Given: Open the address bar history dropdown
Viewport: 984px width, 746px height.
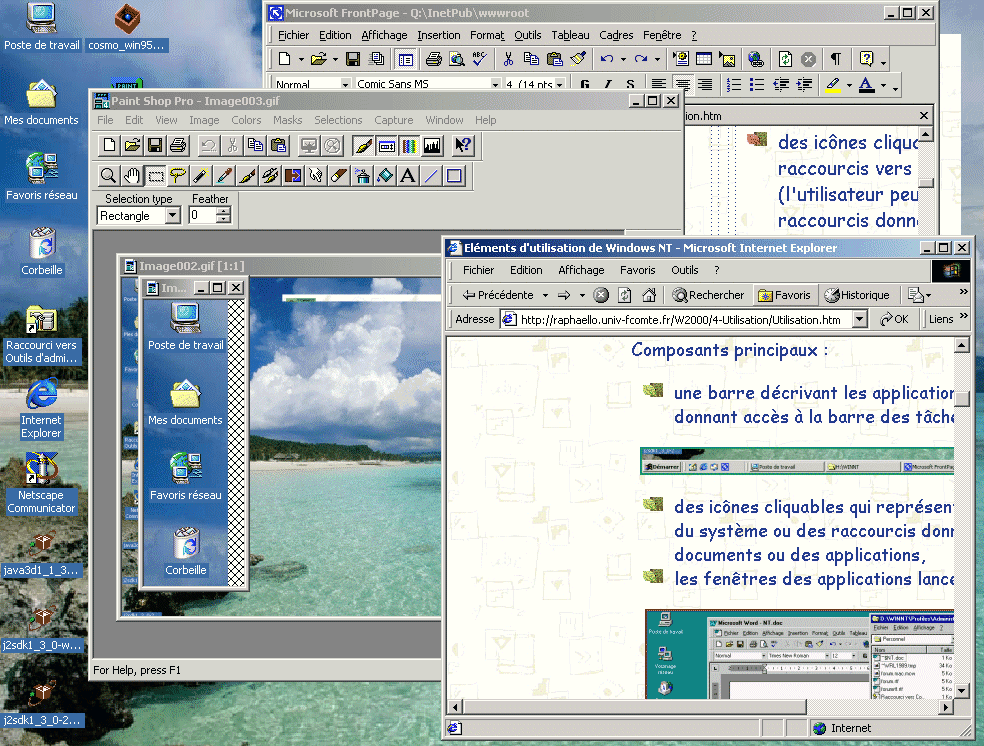Looking at the screenshot, I should (x=859, y=320).
